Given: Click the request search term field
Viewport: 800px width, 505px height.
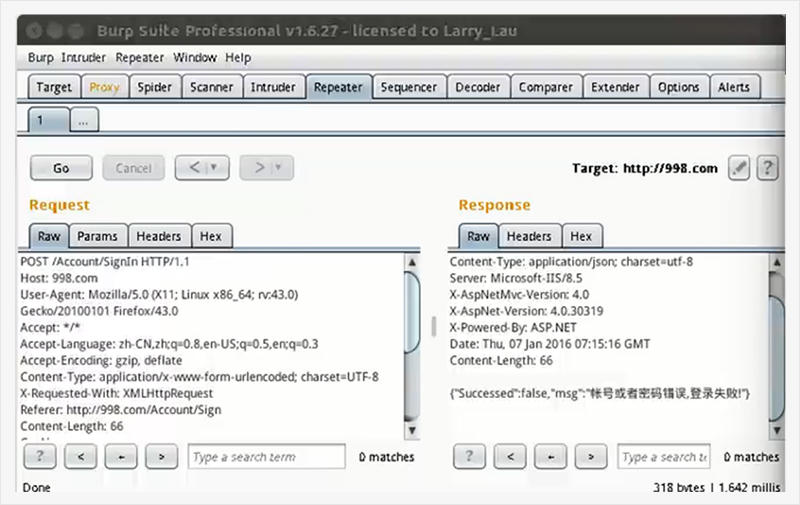Looking at the screenshot, I should pyautogui.click(x=267, y=456).
